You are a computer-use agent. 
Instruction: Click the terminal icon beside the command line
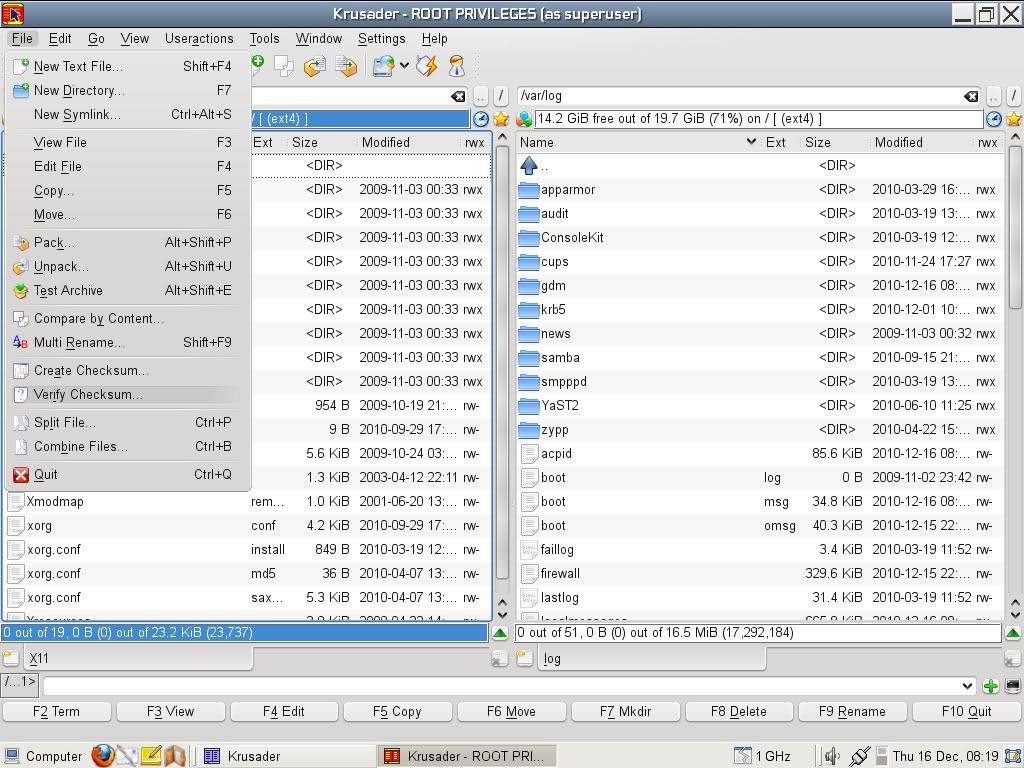[x=1012, y=686]
